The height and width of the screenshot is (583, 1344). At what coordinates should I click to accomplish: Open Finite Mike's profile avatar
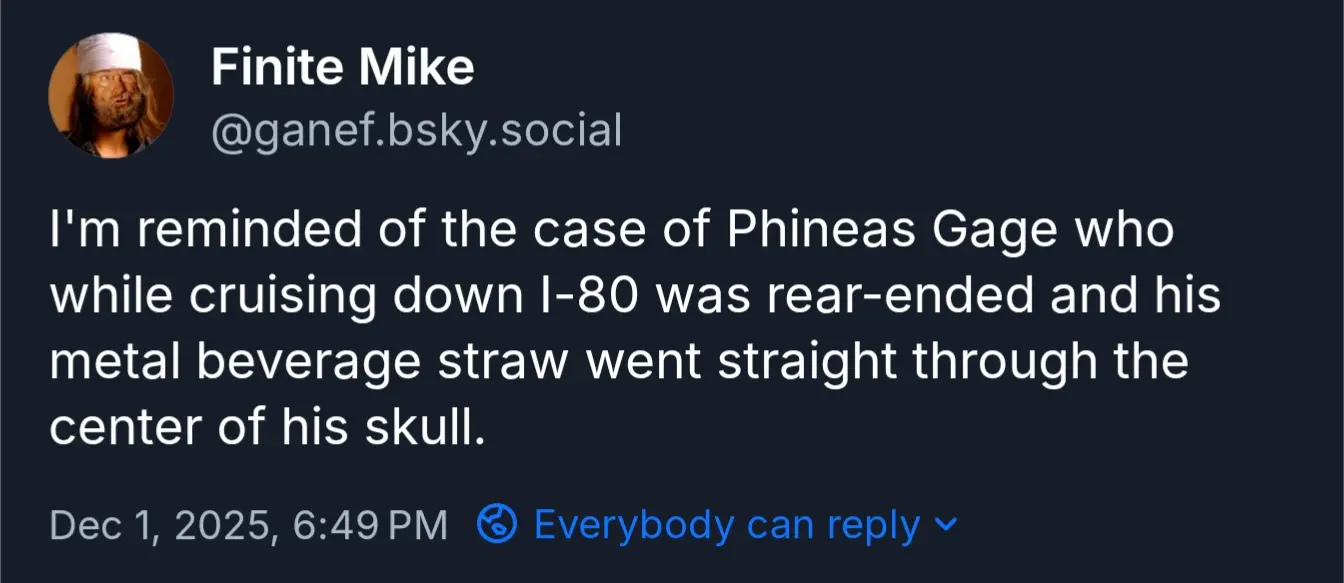coord(111,96)
